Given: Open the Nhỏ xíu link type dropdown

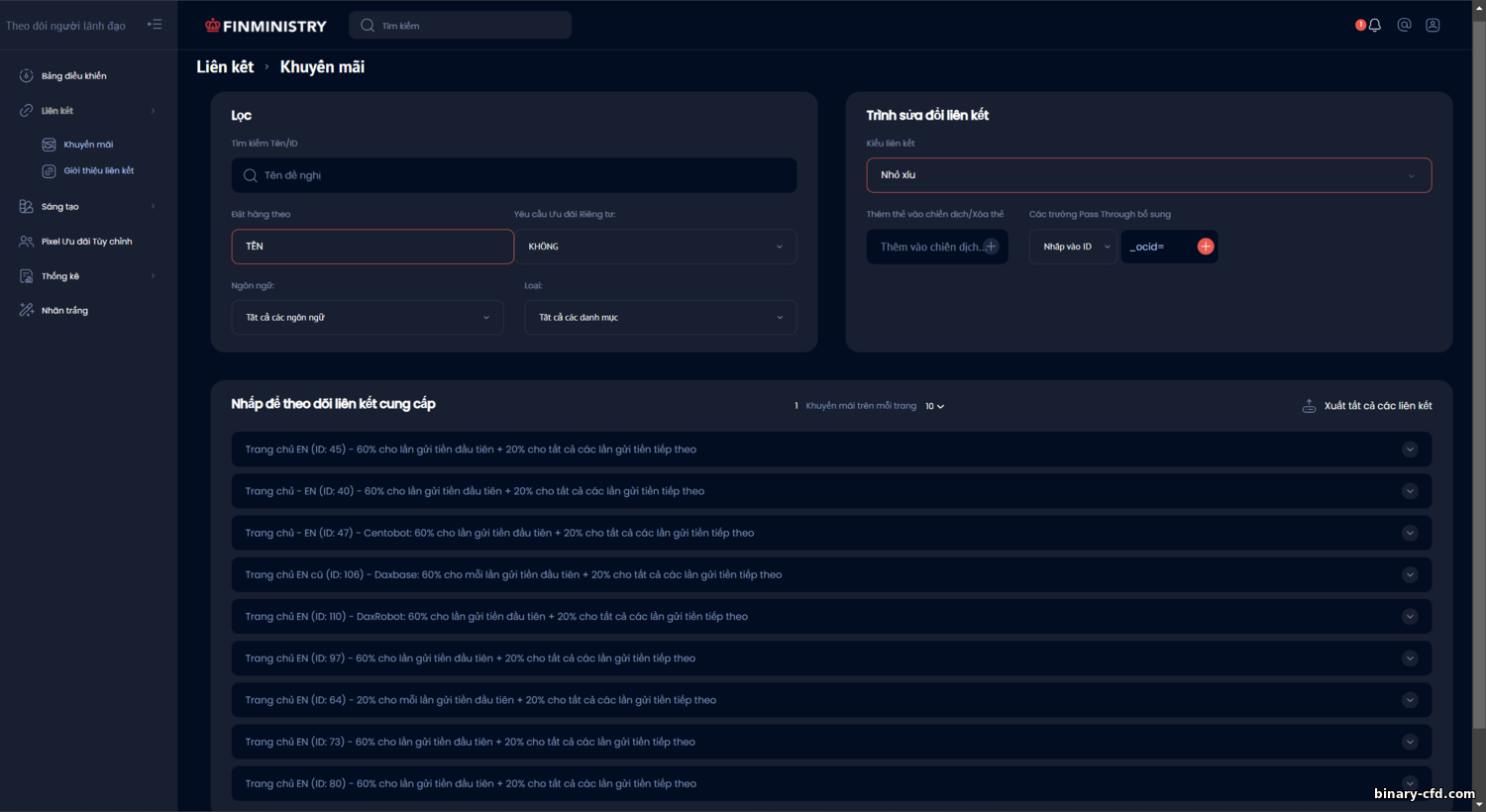Looking at the screenshot, I should click(x=1149, y=175).
